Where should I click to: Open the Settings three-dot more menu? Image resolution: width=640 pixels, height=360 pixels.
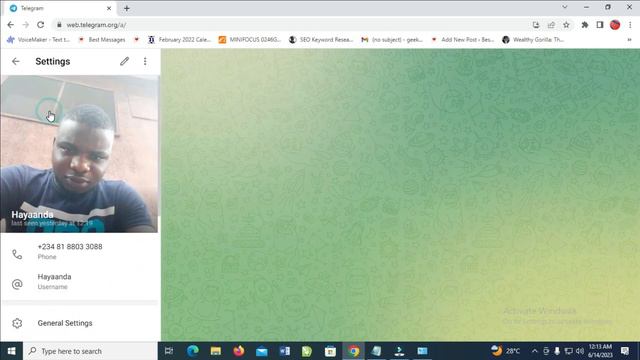tap(145, 61)
